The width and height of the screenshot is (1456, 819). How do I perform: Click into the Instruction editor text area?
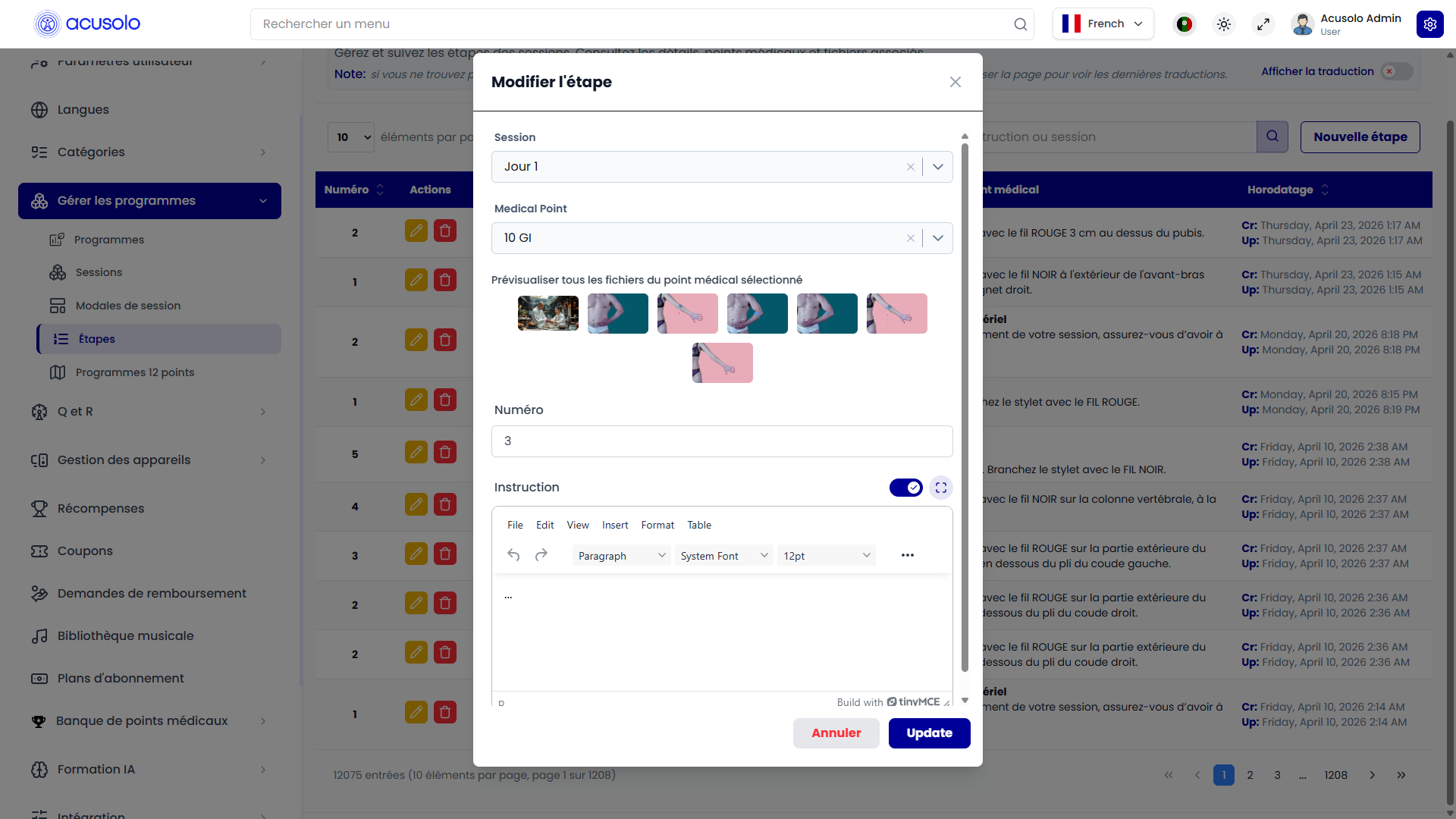[x=722, y=633]
